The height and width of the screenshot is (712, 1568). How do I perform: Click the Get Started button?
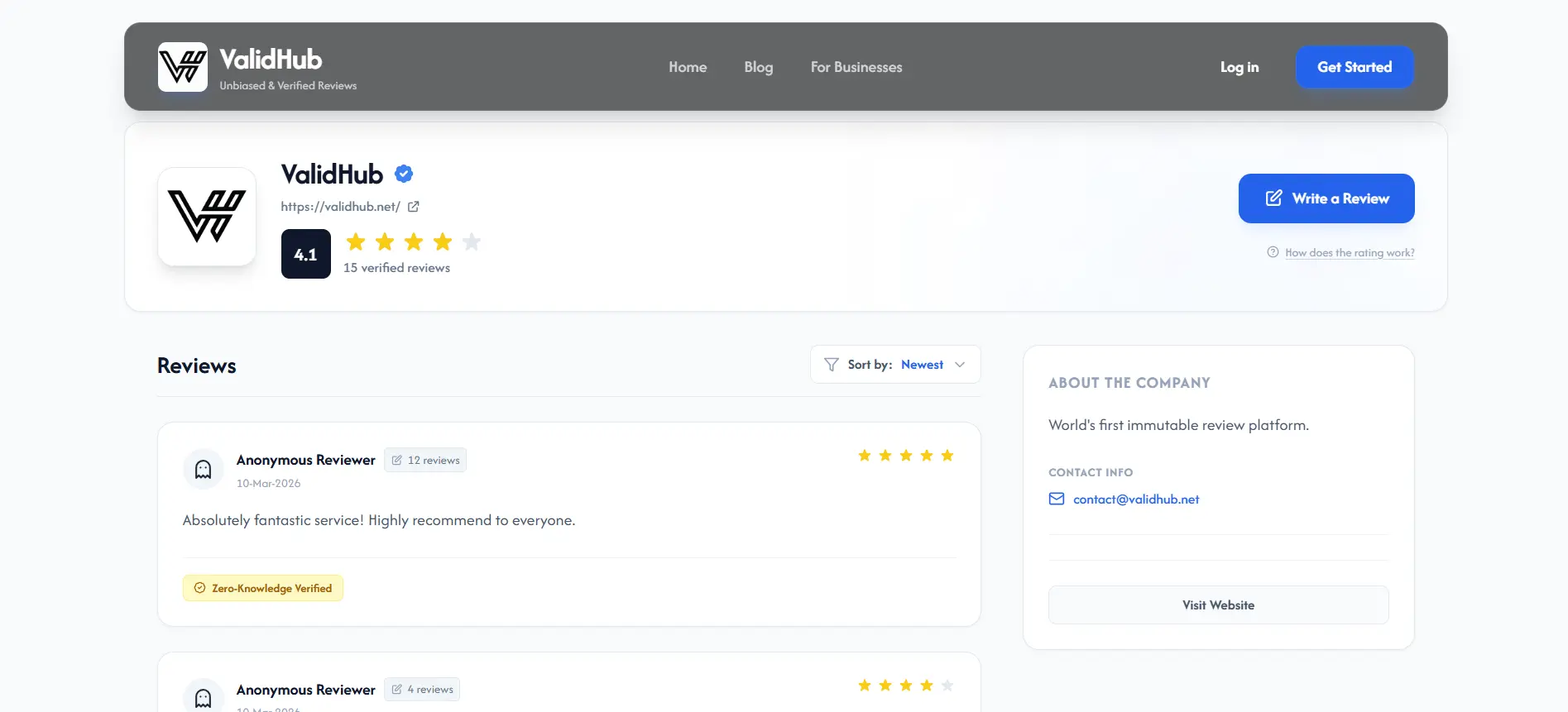coord(1355,67)
